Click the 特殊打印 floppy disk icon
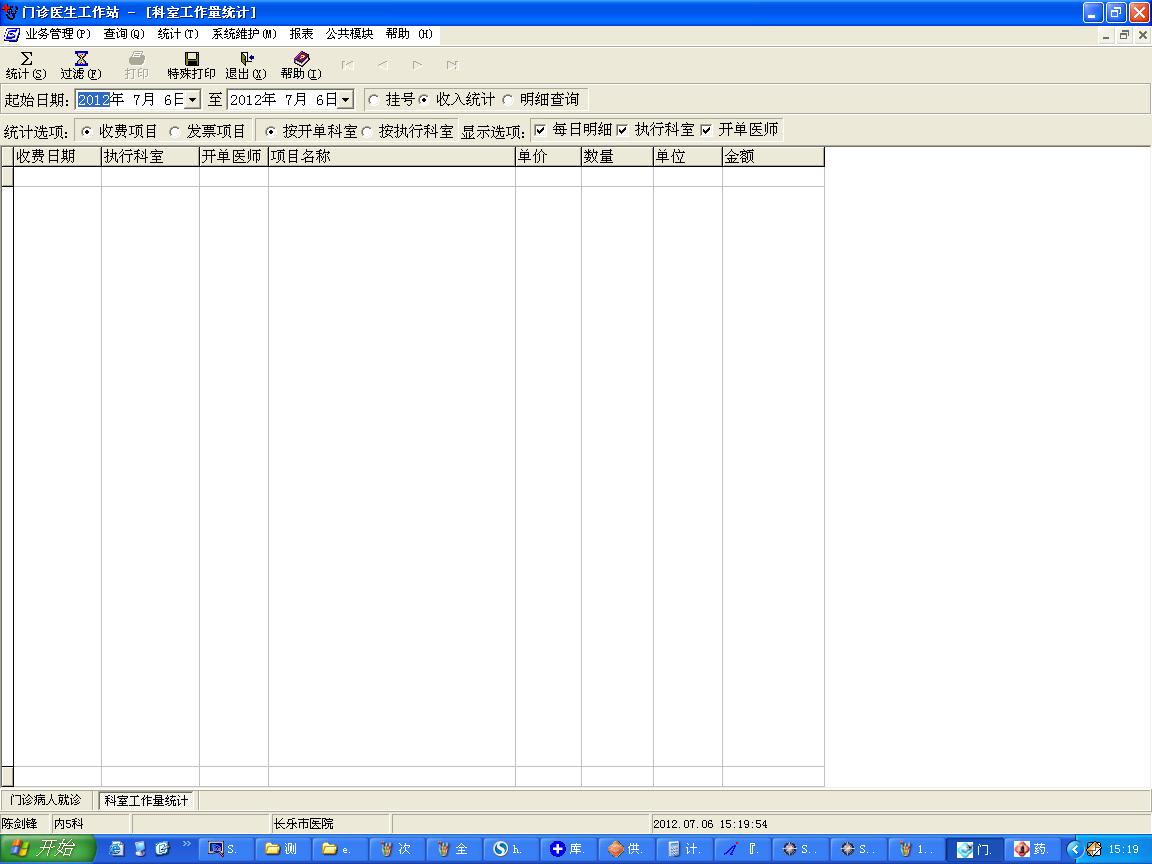 pos(192,59)
